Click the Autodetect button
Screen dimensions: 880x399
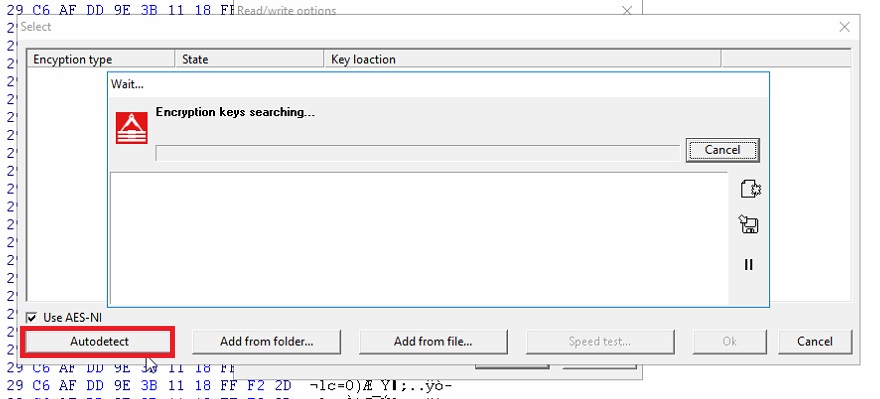pyautogui.click(x=99, y=341)
